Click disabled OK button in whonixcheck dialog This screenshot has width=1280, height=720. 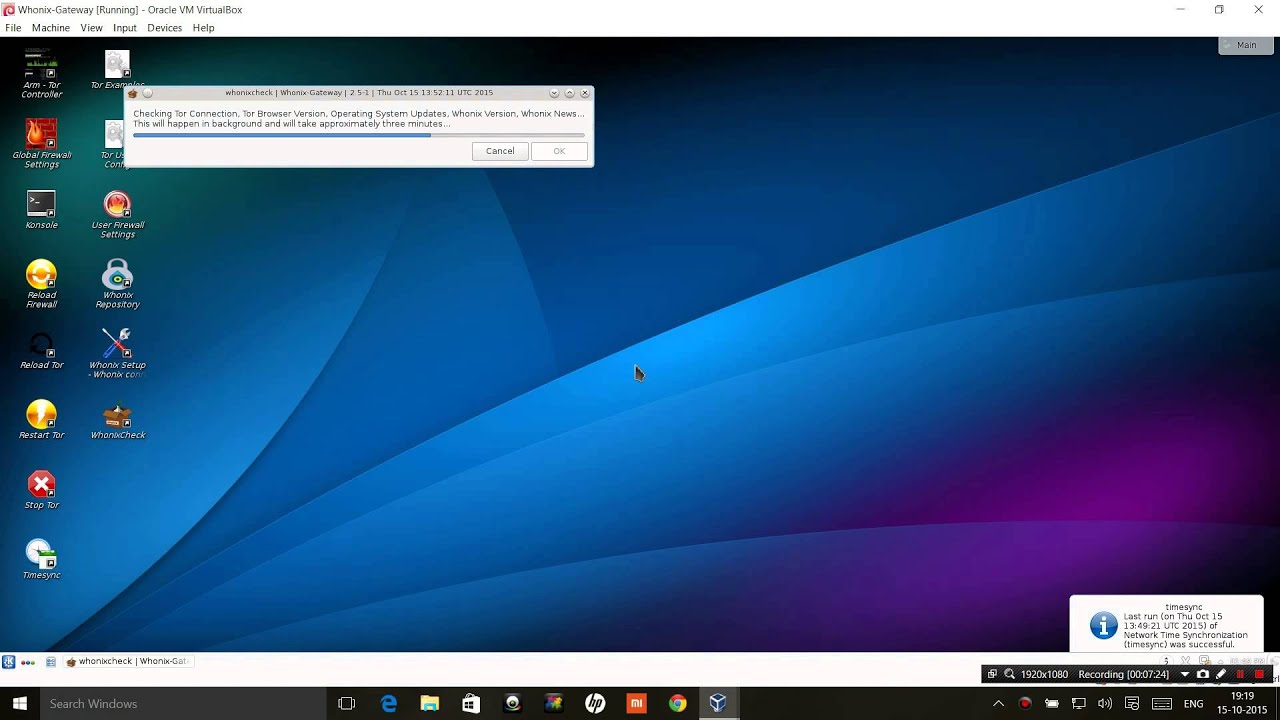pyautogui.click(x=559, y=151)
